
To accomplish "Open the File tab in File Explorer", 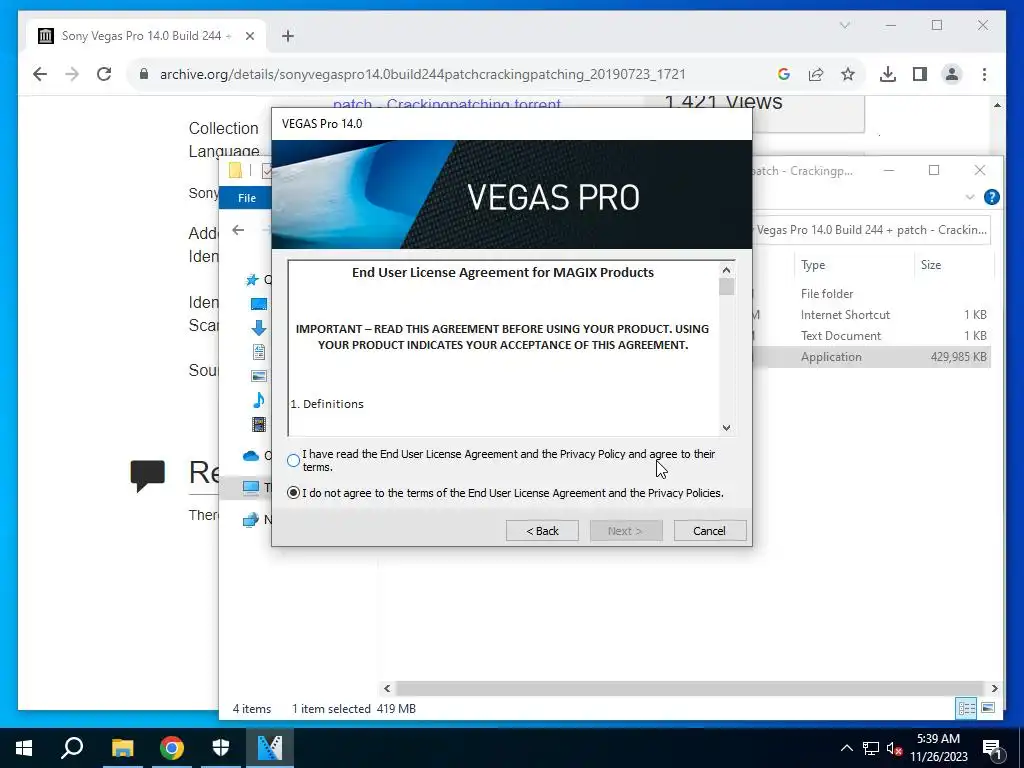I will [247, 198].
